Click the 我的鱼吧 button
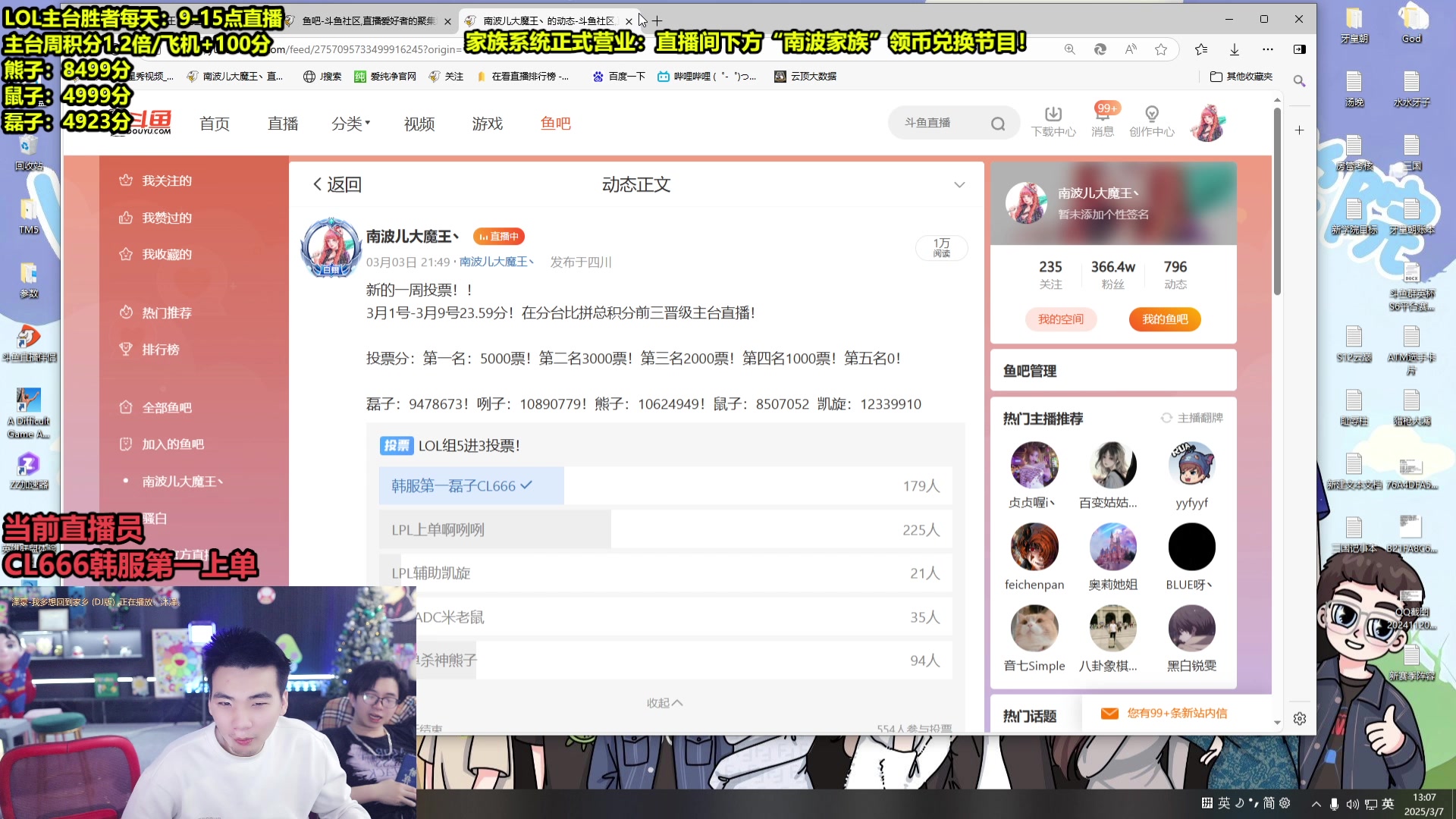The width and height of the screenshot is (1456, 819). pos(1165,319)
